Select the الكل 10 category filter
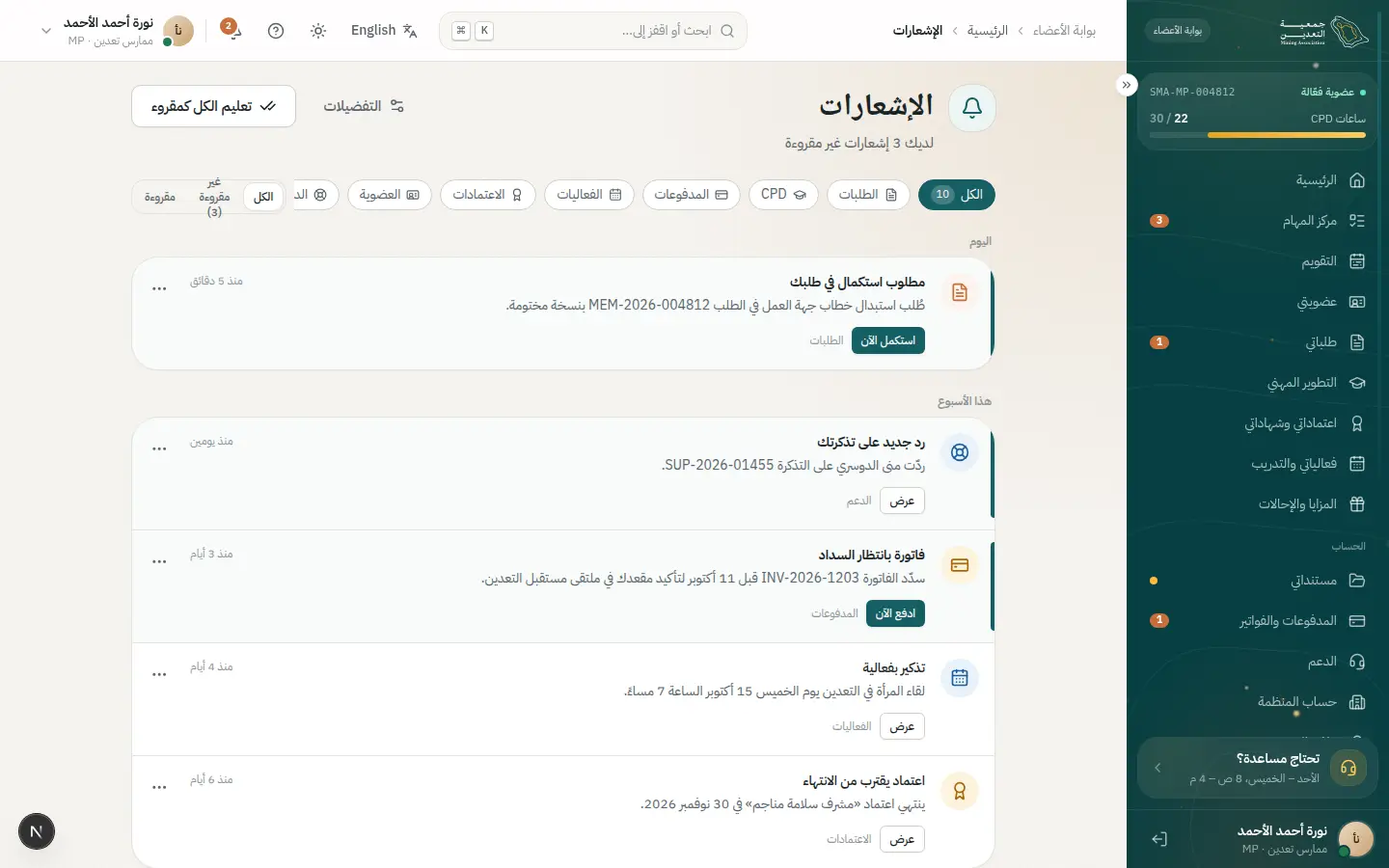 click(x=957, y=194)
